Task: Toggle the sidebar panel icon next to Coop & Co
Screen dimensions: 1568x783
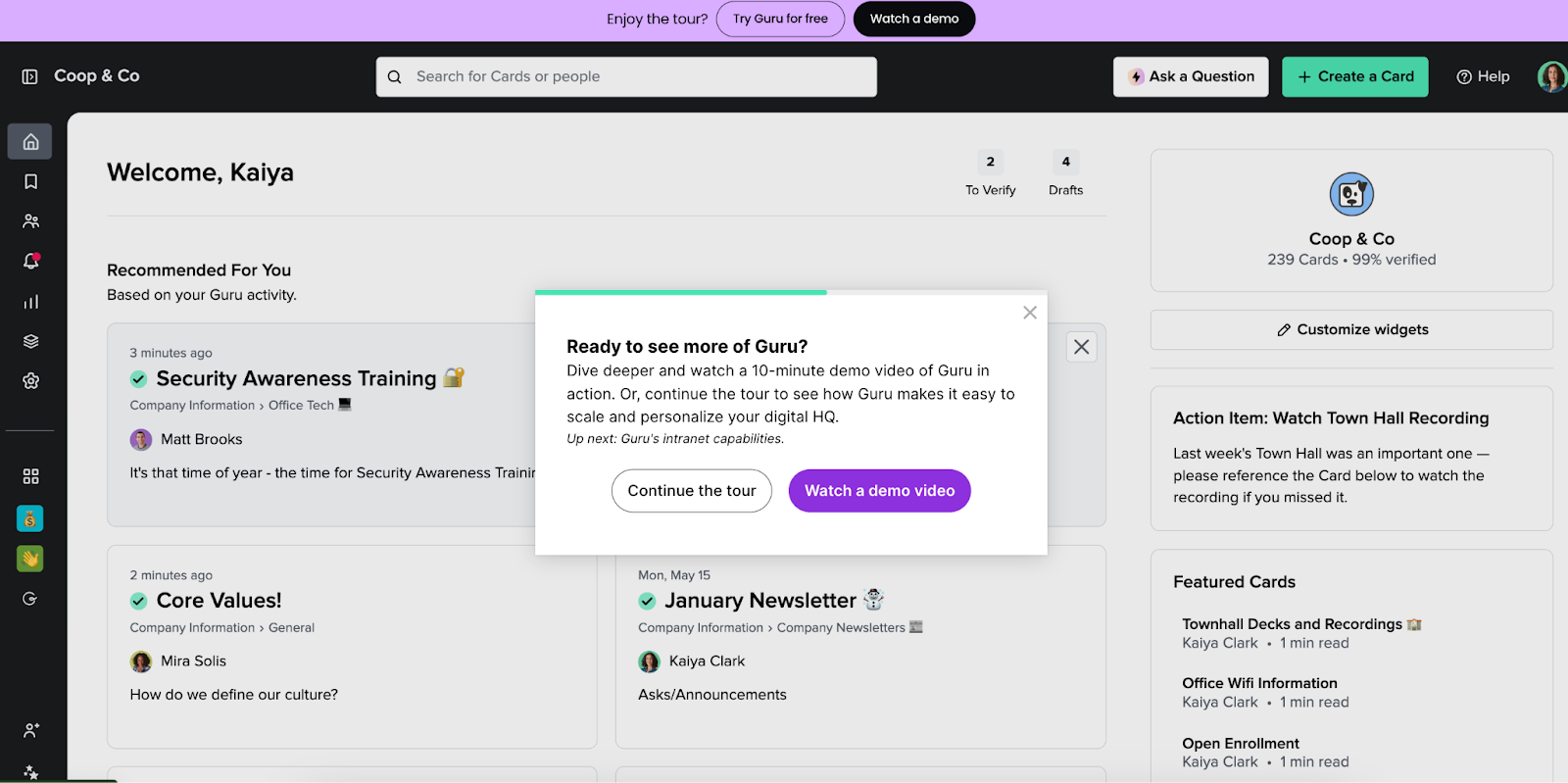Action: pyautogui.click(x=29, y=76)
